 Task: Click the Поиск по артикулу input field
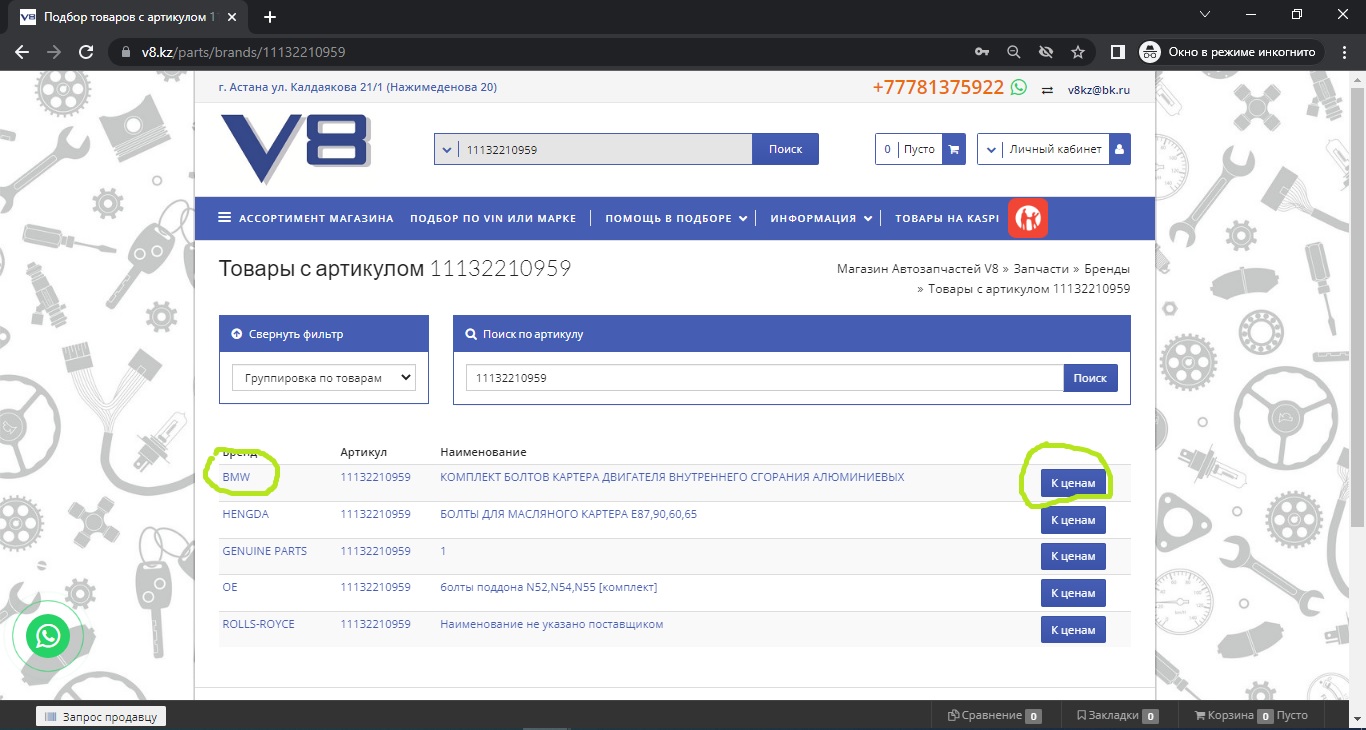tap(765, 378)
